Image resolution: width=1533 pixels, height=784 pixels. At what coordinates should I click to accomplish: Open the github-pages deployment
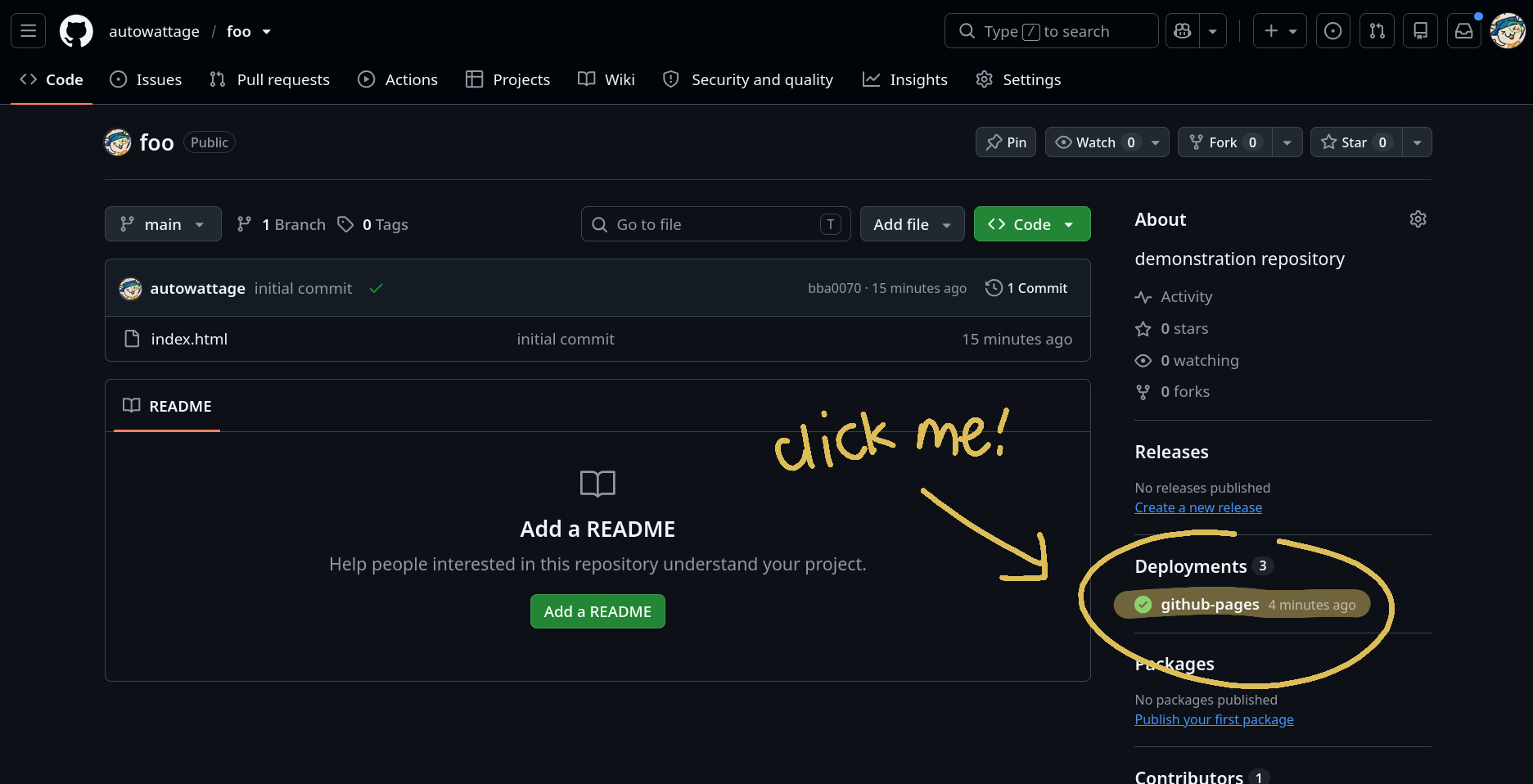point(1210,605)
